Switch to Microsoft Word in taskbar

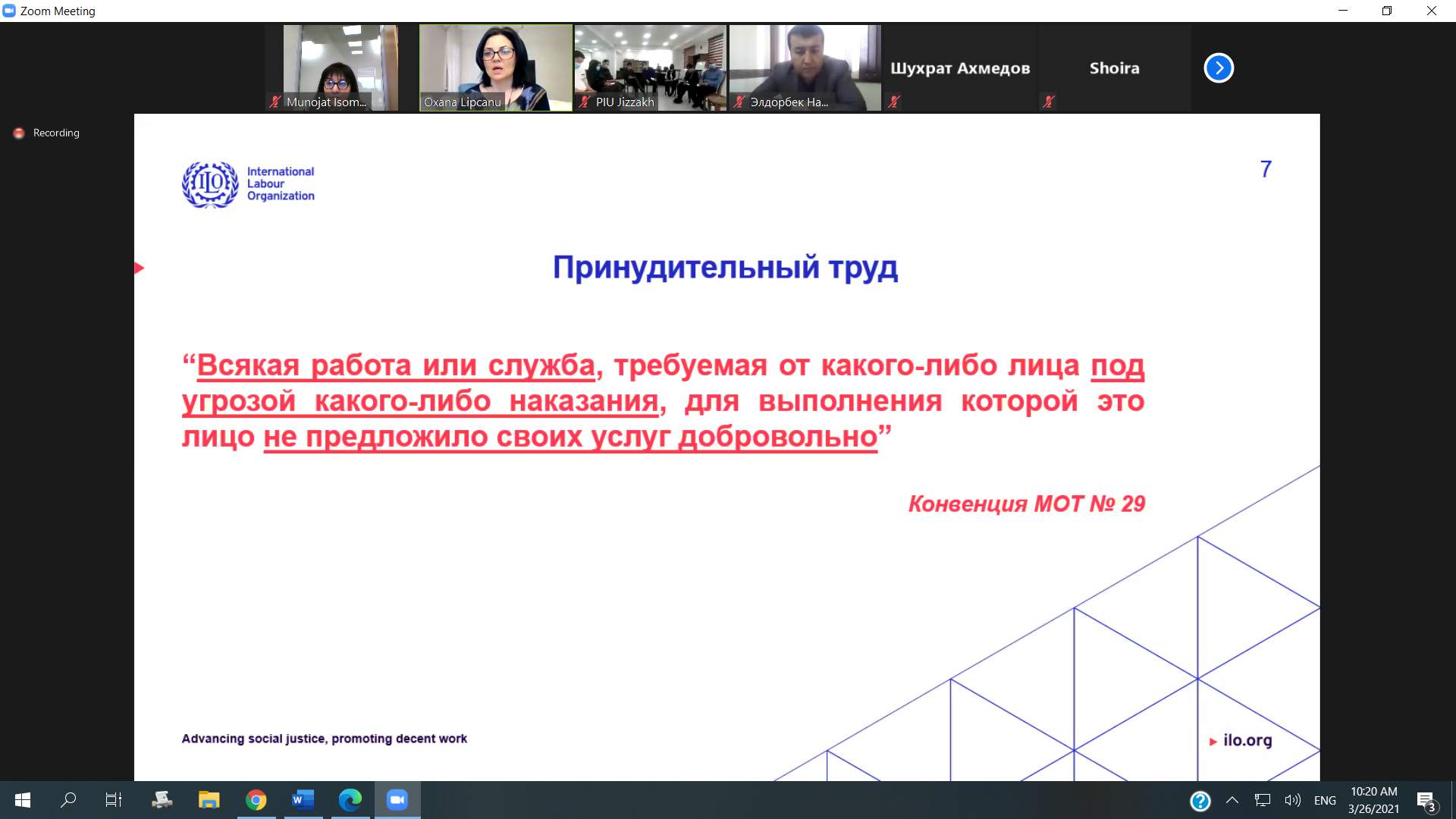coord(303,800)
